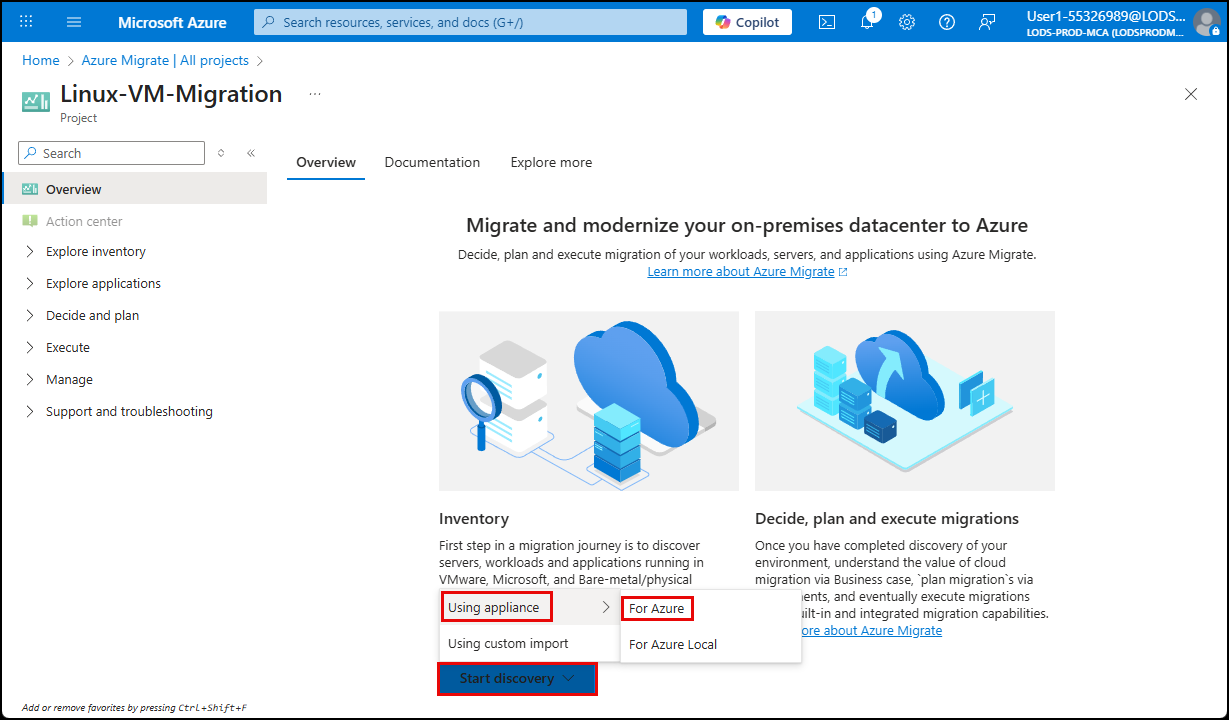
Task: Click the expand/collapse all sidebar toggle icon
Action: point(221,153)
